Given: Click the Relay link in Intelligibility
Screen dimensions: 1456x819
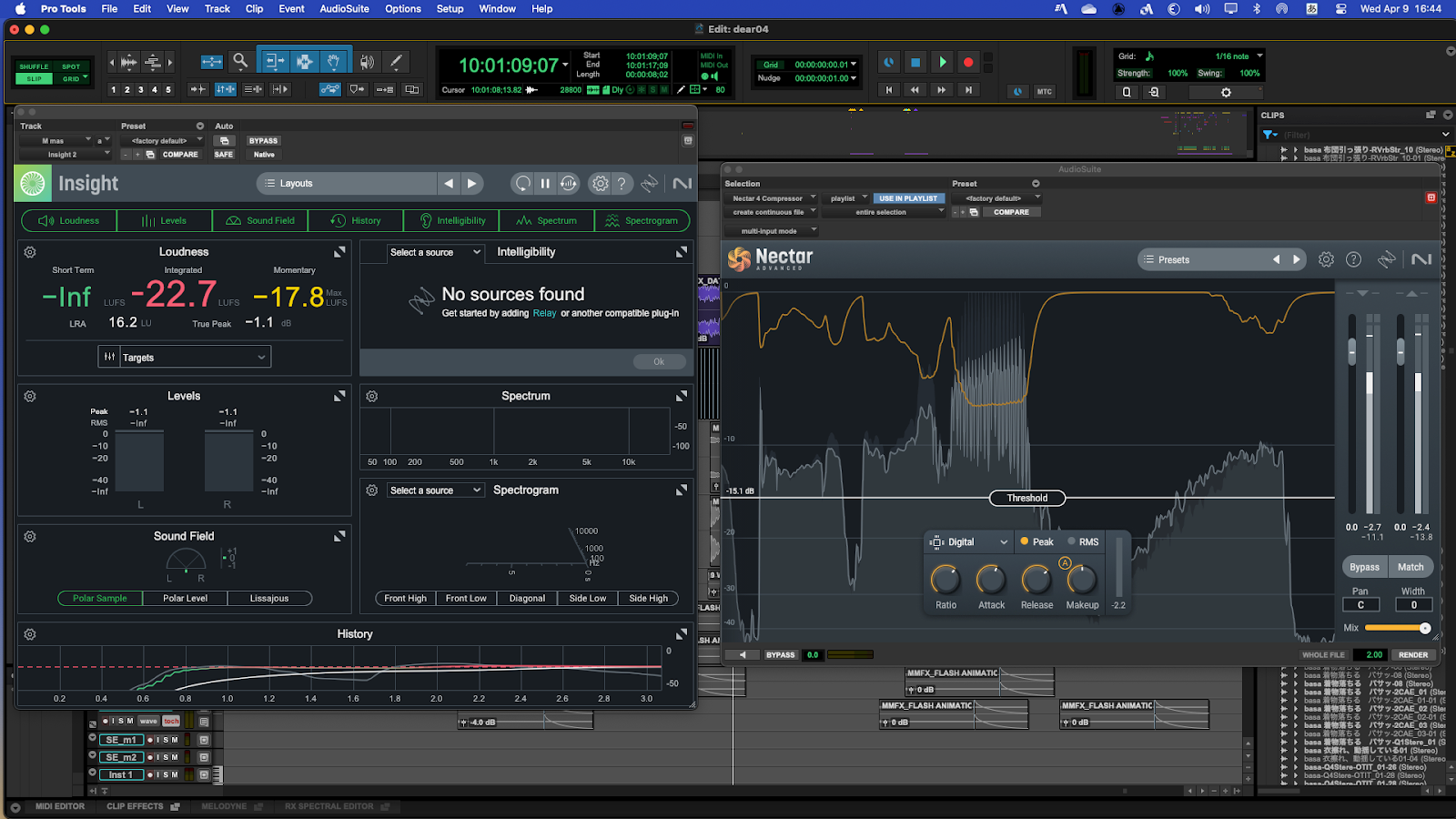Looking at the screenshot, I should tap(544, 313).
